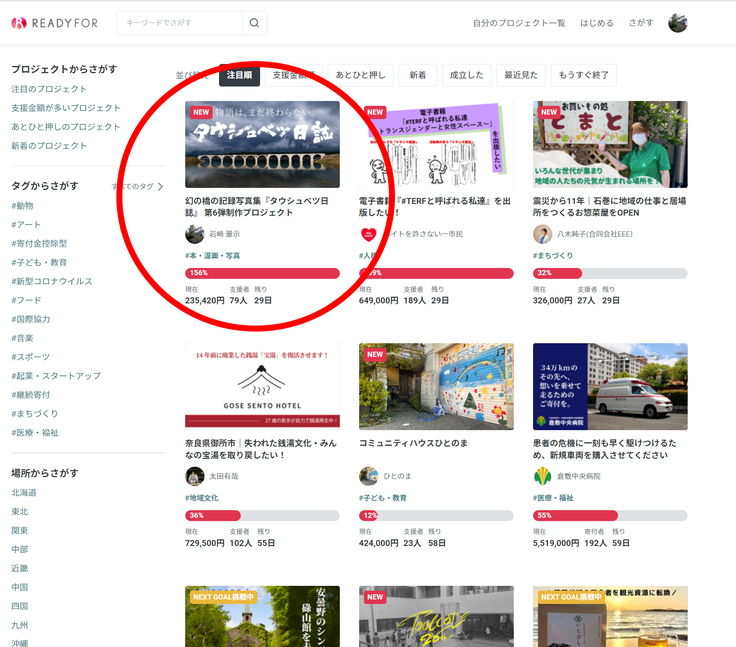
Task: Click 支援金額が多いプロジェクト in the sidebar
Action: click(x=66, y=108)
